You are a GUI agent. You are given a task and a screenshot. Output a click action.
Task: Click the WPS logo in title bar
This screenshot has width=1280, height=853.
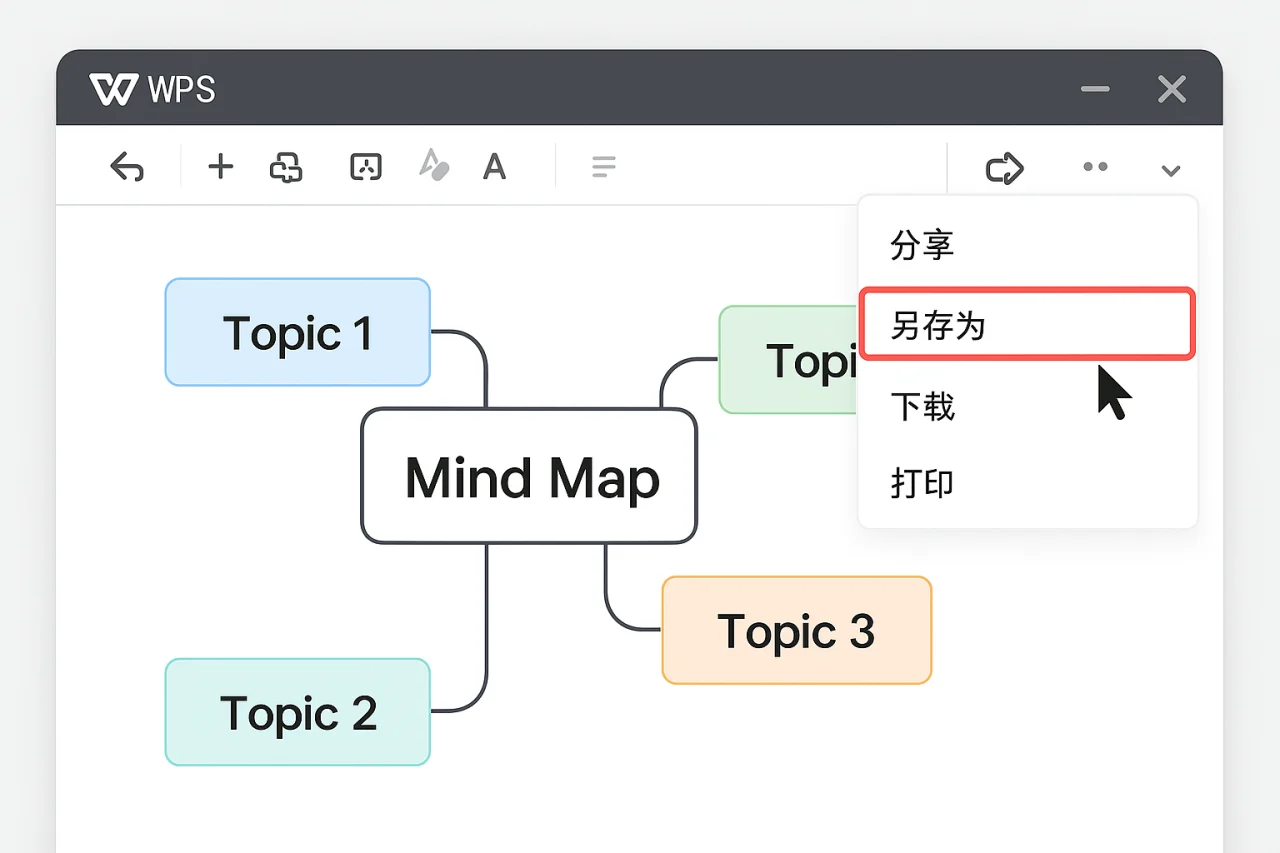point(152,90)
